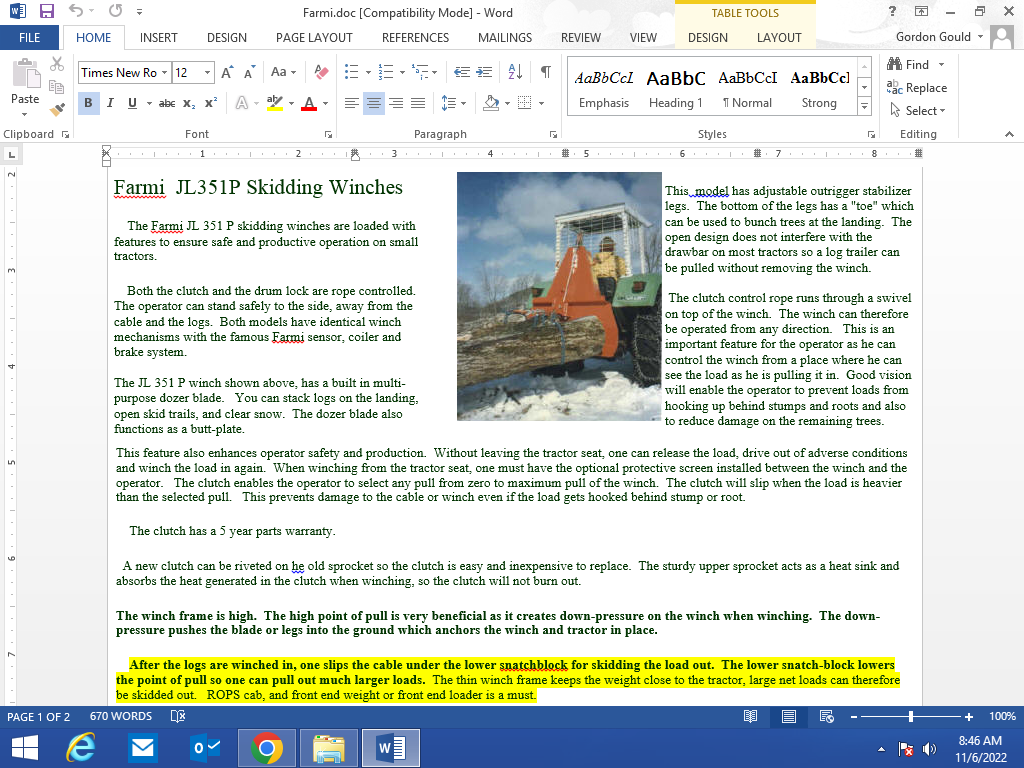The width and height of the screenshot is (1024, 768).
Task: Open Google Chrome from the taskbar
Action: point(266,747)
